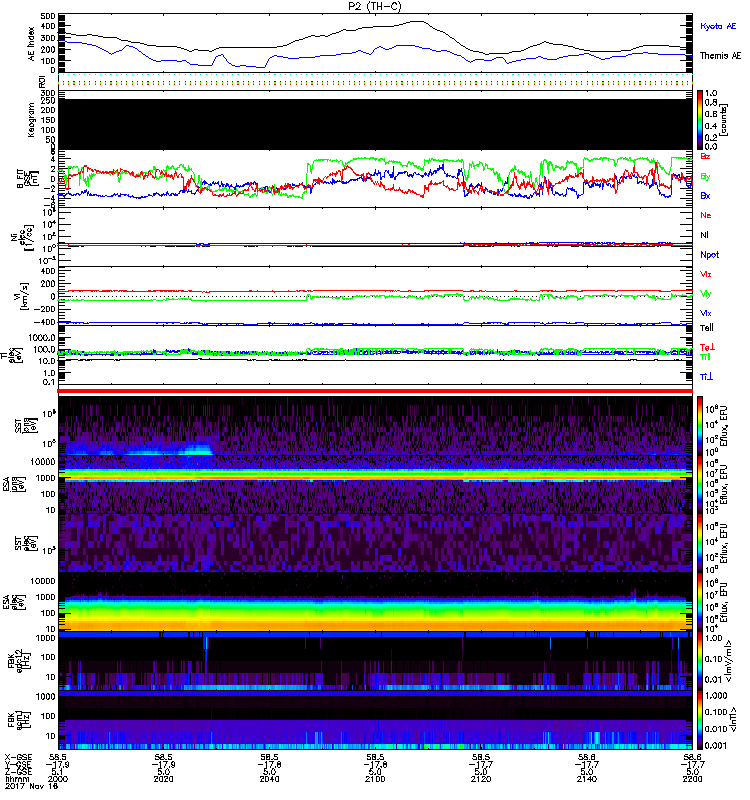
Task: Select the green Viy legend label
Action: (705, 294)
